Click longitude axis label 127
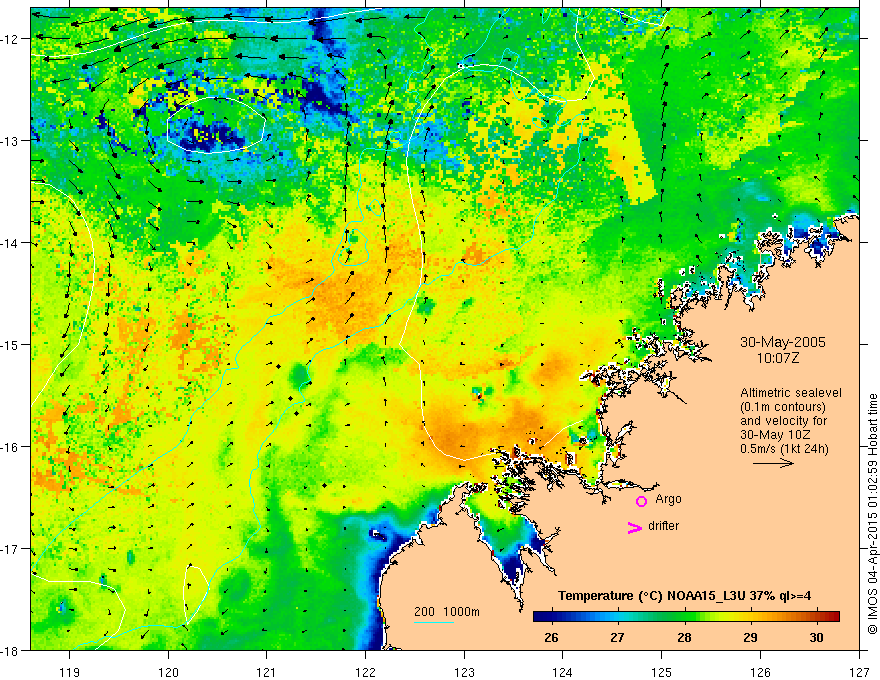The width and height of the screenshot is (880, 680). (x=859, y=673)
